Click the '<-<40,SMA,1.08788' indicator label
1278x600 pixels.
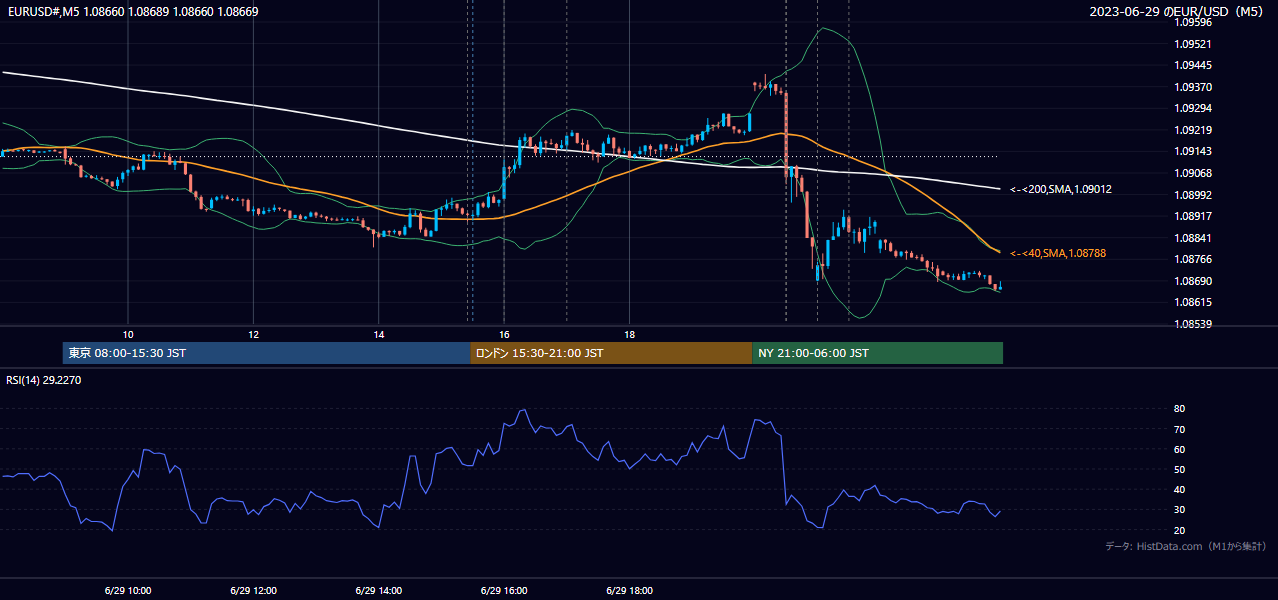[x=1058, y=254]
